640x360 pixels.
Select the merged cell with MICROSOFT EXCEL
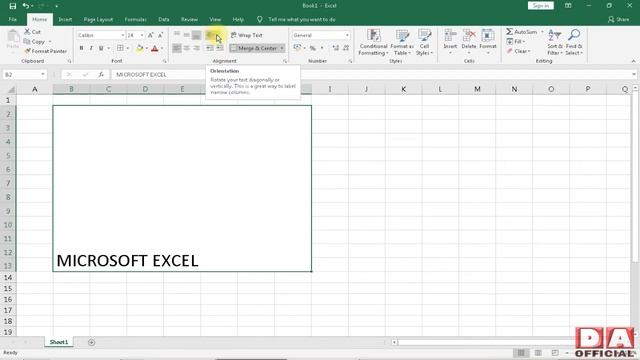182,189
